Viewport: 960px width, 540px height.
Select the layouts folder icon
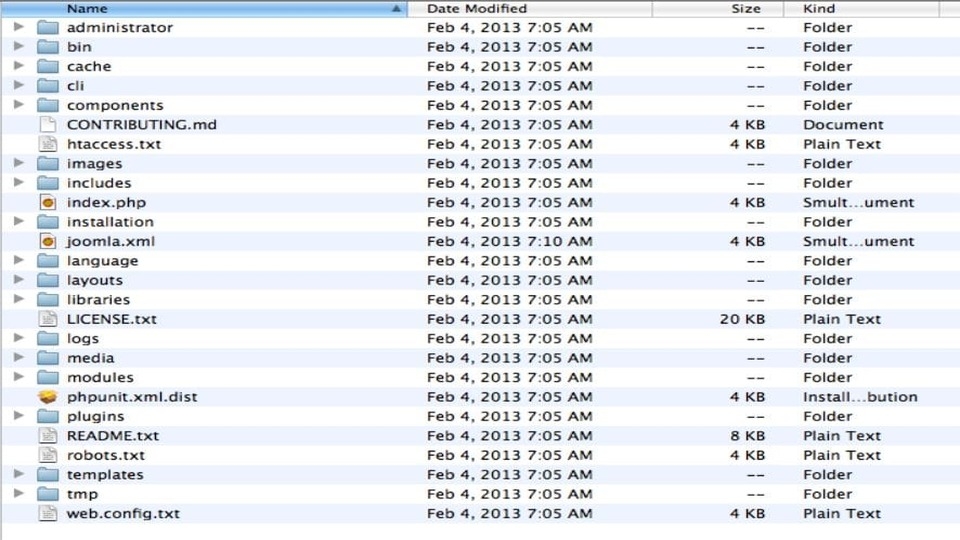[x=48, y=280]
